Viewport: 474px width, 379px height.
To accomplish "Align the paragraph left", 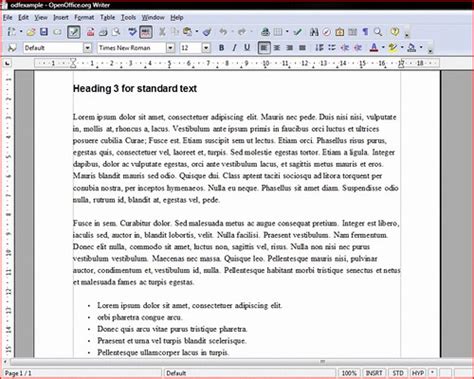I will (x=264, y=48).
